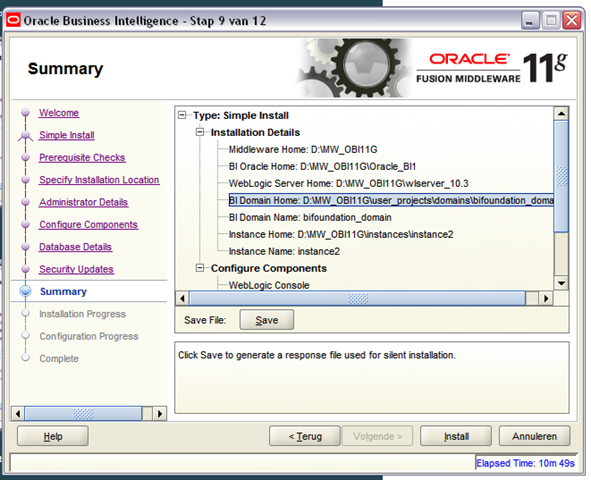591x480 pixels.
Task: Click the summary tree vertical scrollbar thumb
Action: (561, 176)
